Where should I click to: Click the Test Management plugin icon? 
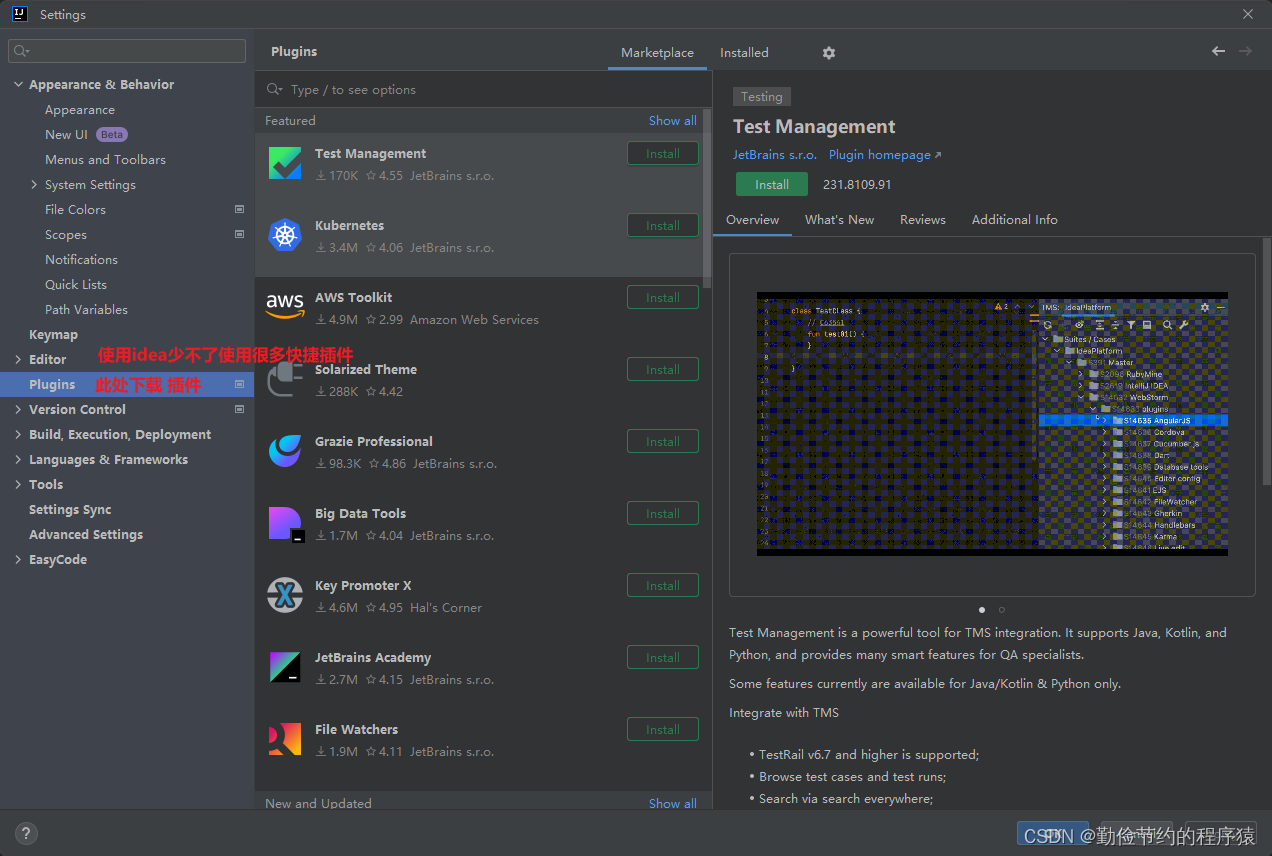[285, 163]
